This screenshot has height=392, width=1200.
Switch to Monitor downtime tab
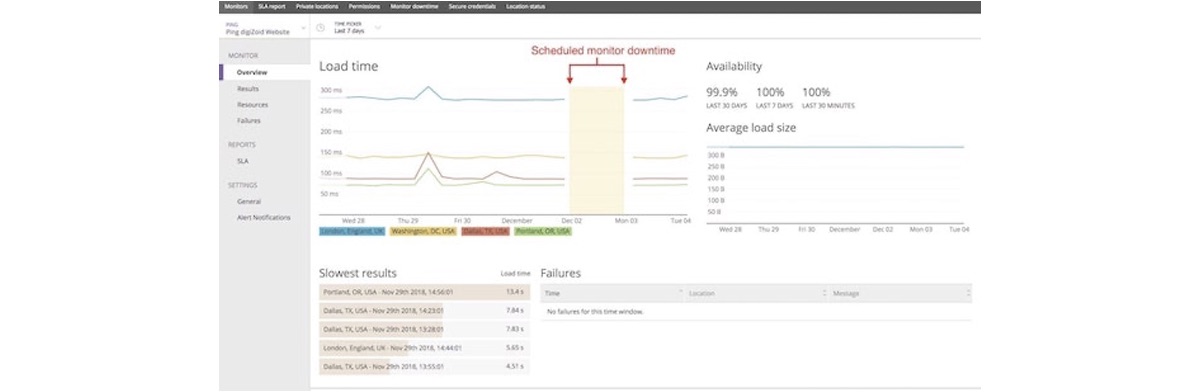tap(414, 7)
